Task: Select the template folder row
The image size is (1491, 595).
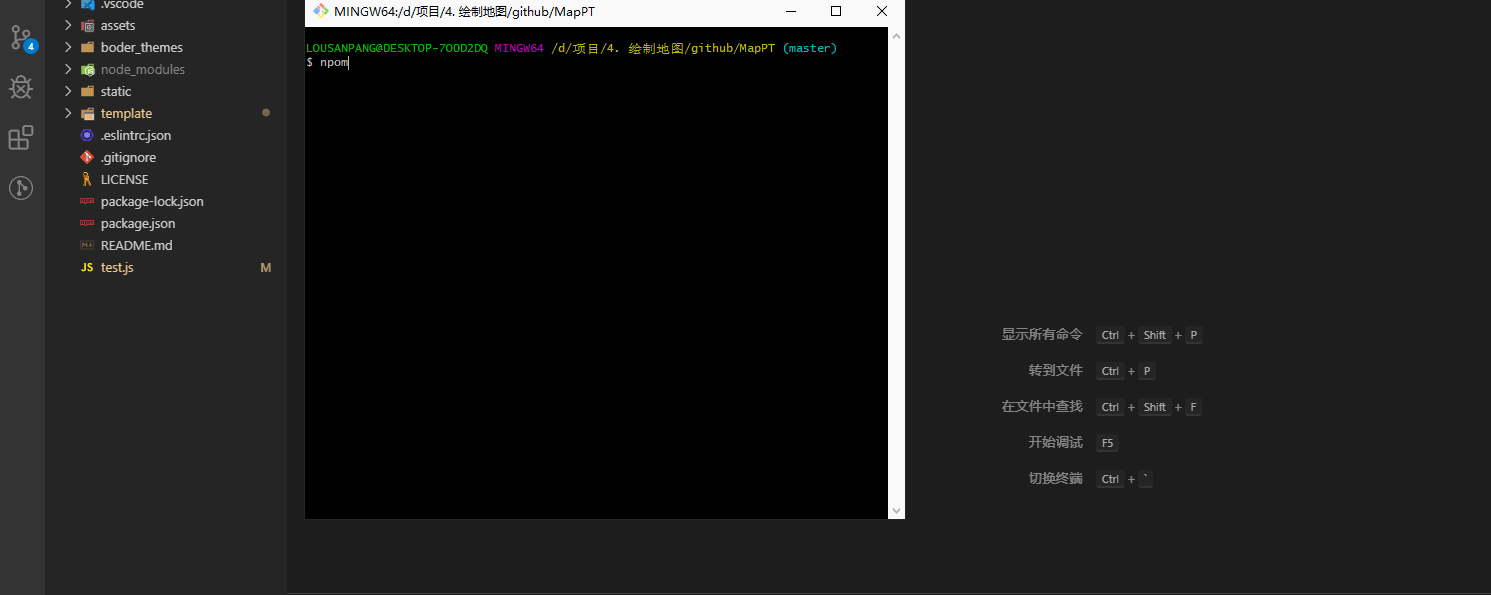Action: point(166,113)
